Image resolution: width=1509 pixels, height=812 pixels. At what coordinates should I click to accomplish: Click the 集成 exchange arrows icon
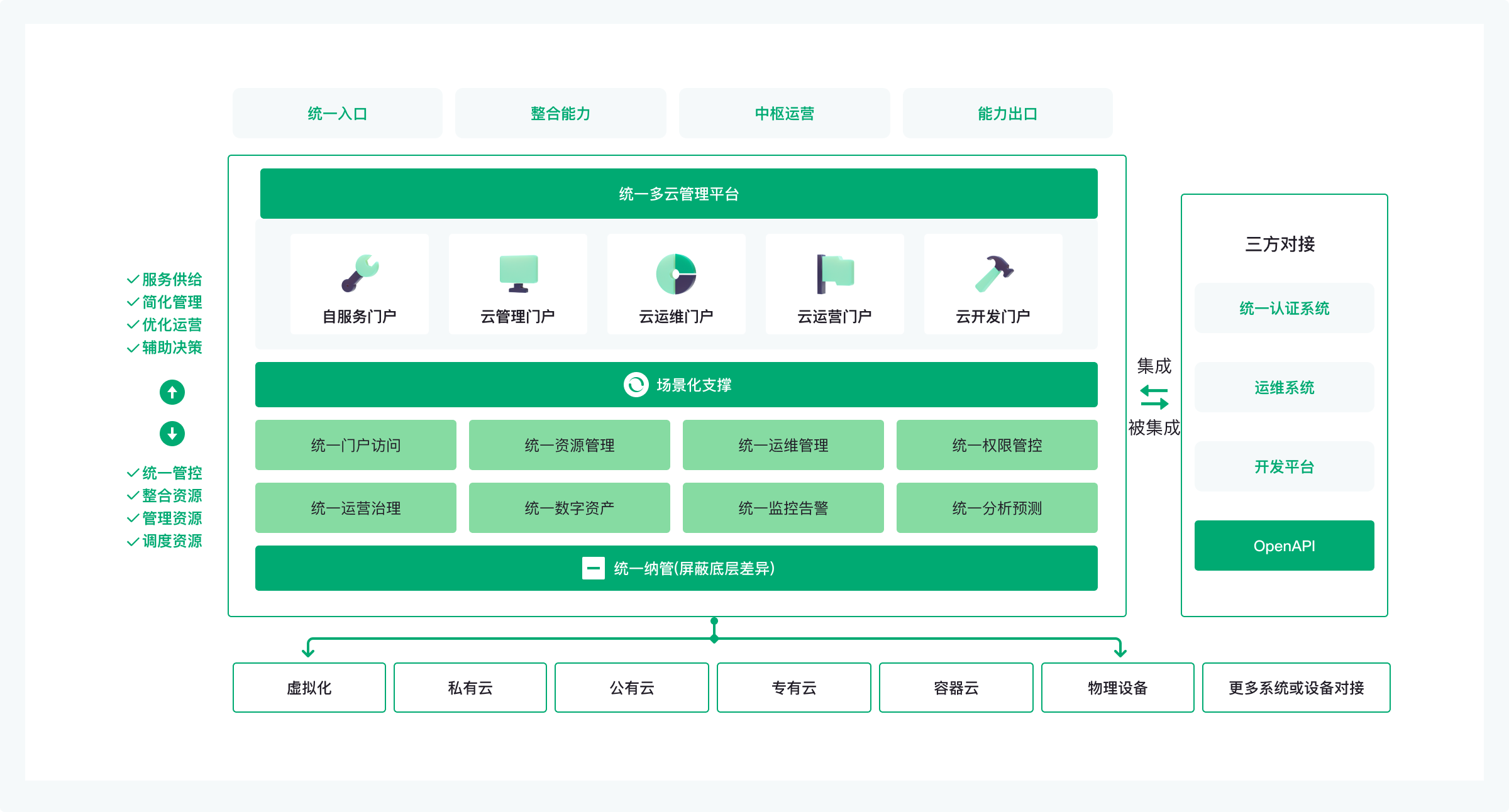(1154, 397)
